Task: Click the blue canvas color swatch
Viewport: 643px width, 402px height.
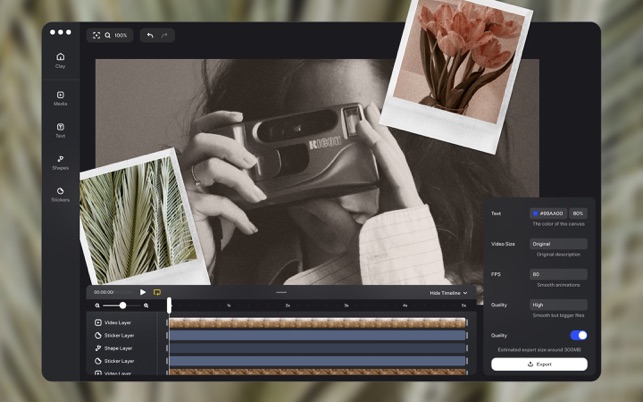Action: [535, 213]
